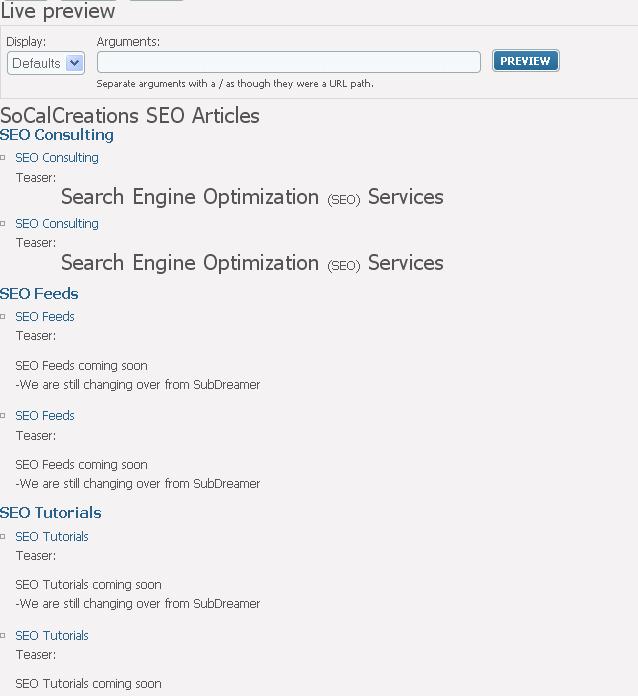Open the bold SEO Feeds group heading link
638x696 pixels.
[x=39, y=294]
